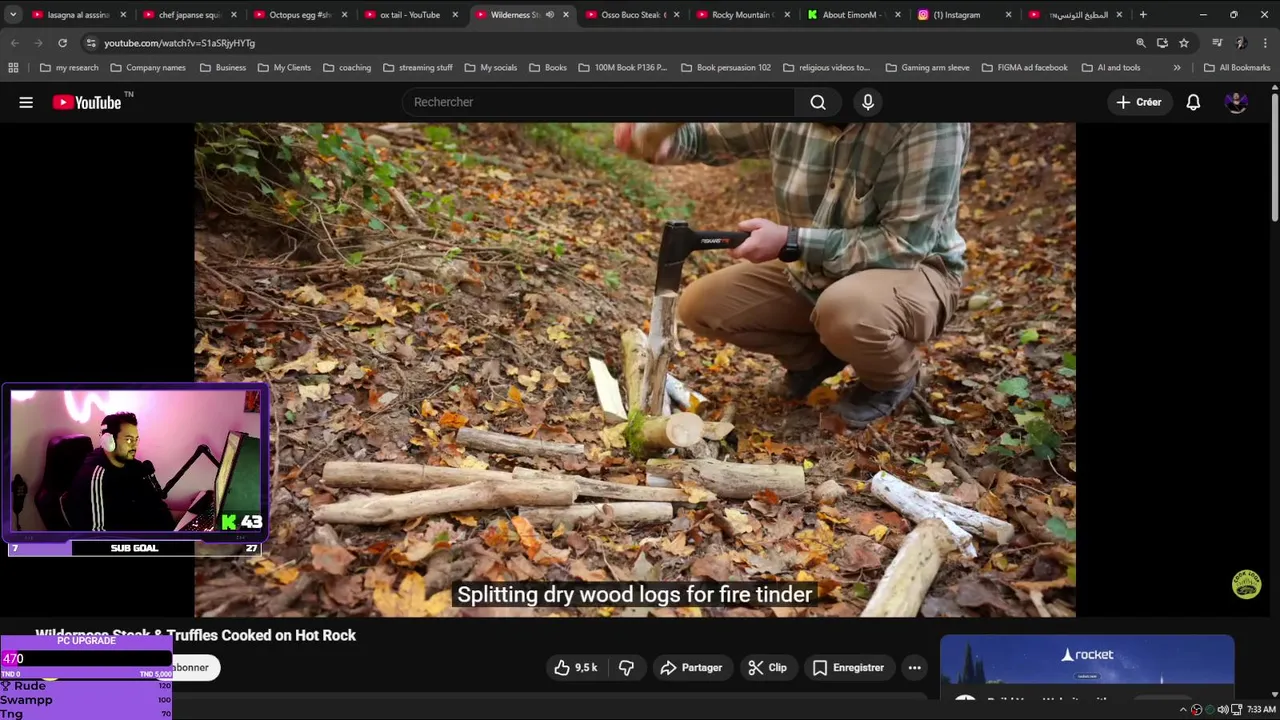Go forward with the browser arrow
Screen dimensions: 1280x720
[x=38, y=43]
